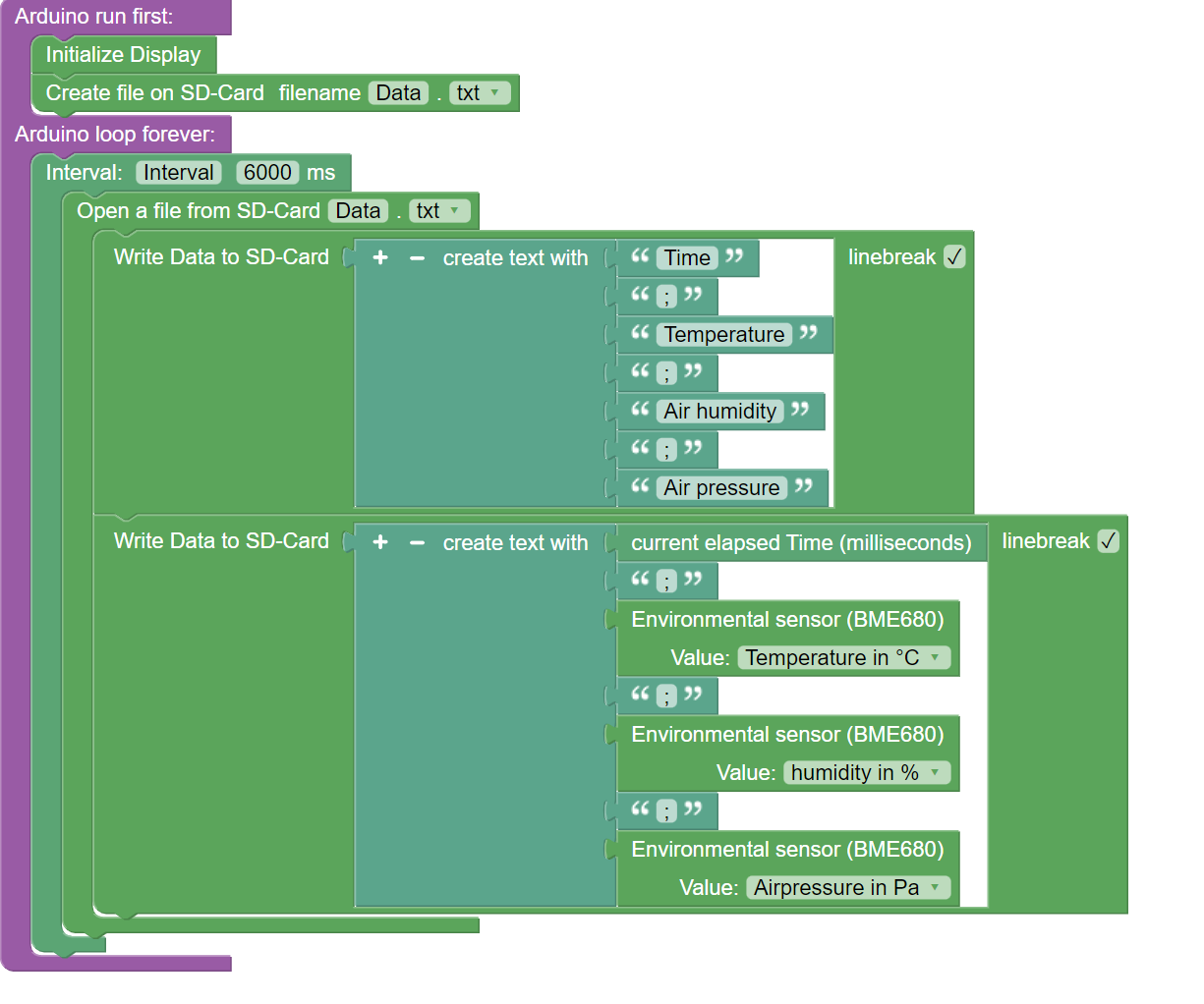
Task: Select the Arduino run first block
Action: [93, 17]
